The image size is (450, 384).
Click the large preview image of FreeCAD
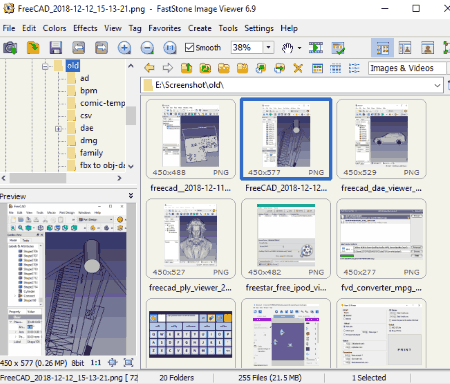[67, 279]
